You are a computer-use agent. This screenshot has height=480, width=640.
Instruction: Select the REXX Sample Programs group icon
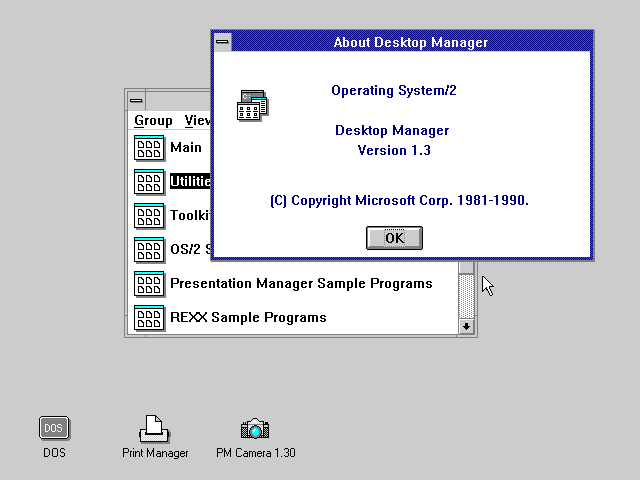[x=149, y=318]
